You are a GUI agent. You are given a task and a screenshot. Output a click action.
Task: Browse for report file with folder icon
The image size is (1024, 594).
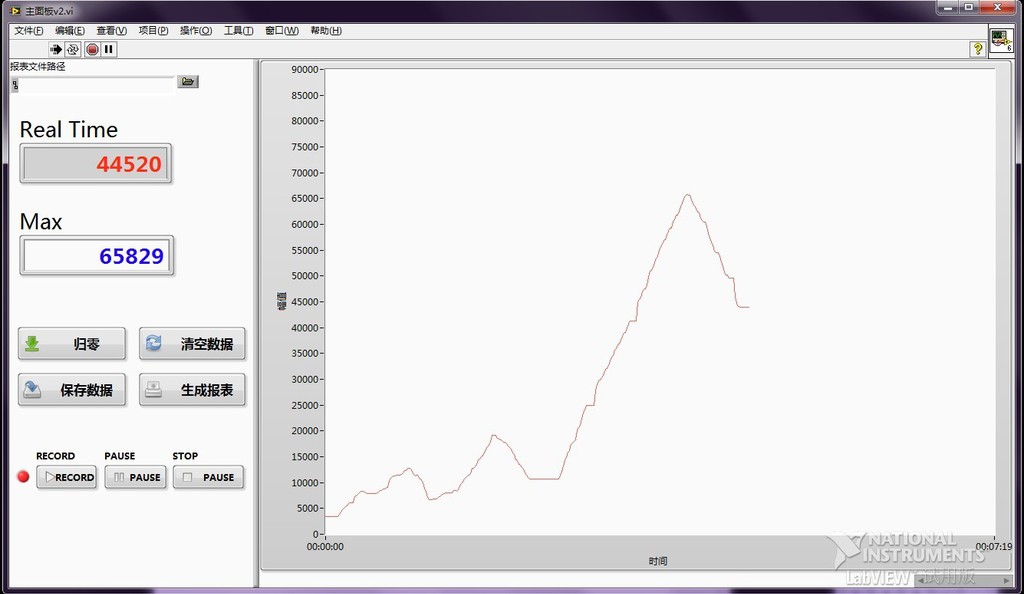click(x=188, y=82)
